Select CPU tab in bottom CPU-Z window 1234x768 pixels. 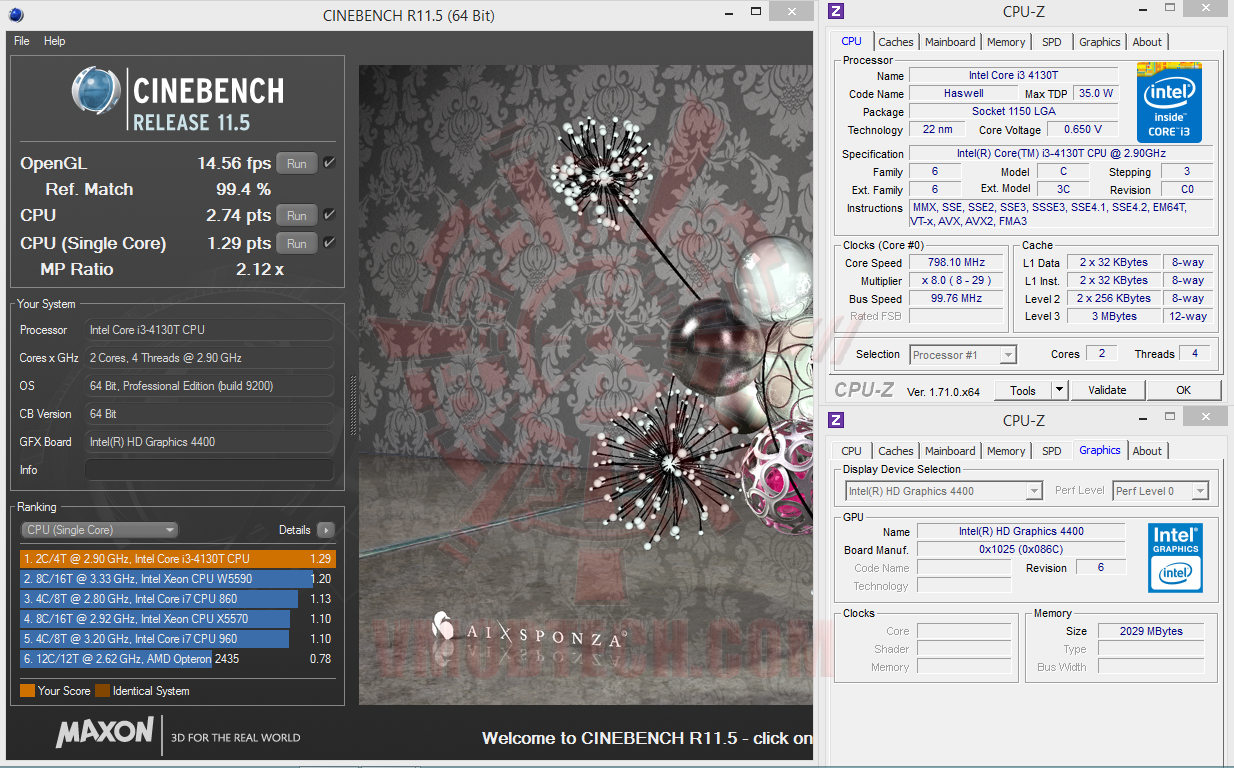tap(851, 451)
